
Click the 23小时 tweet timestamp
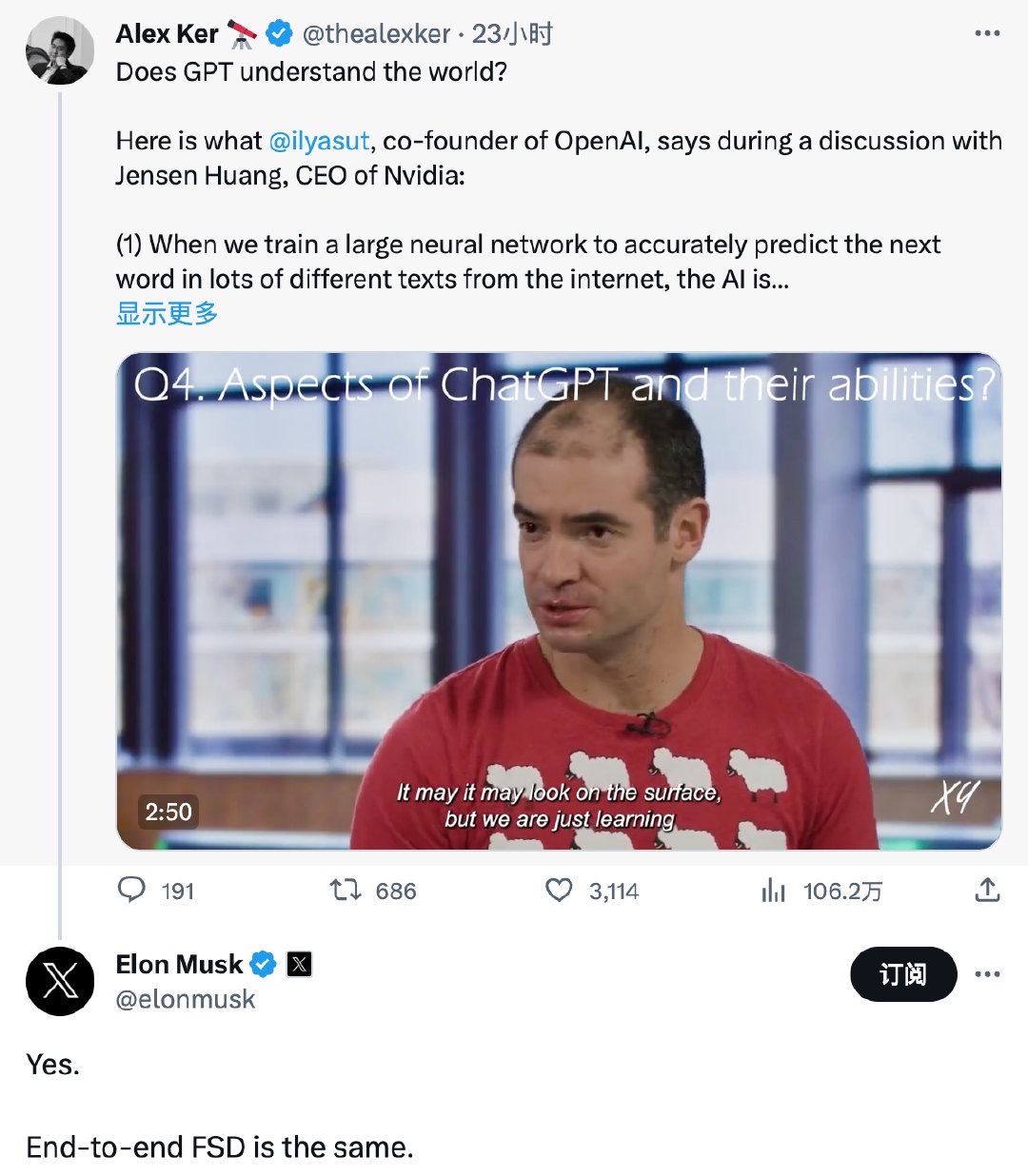click(512, 34)
